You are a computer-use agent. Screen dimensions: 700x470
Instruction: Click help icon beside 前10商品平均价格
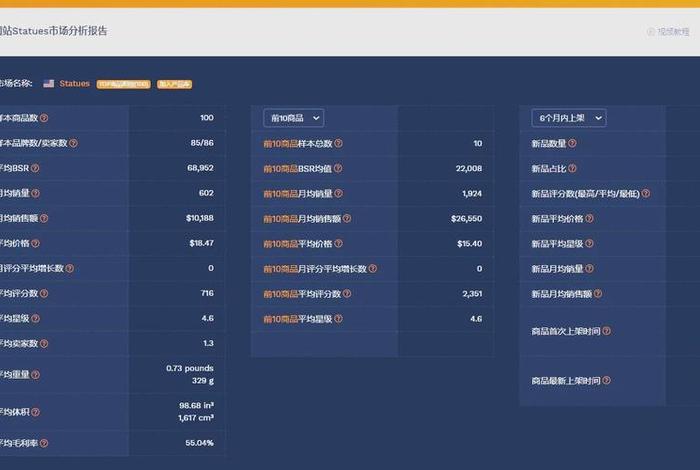(x=338, y=243)
